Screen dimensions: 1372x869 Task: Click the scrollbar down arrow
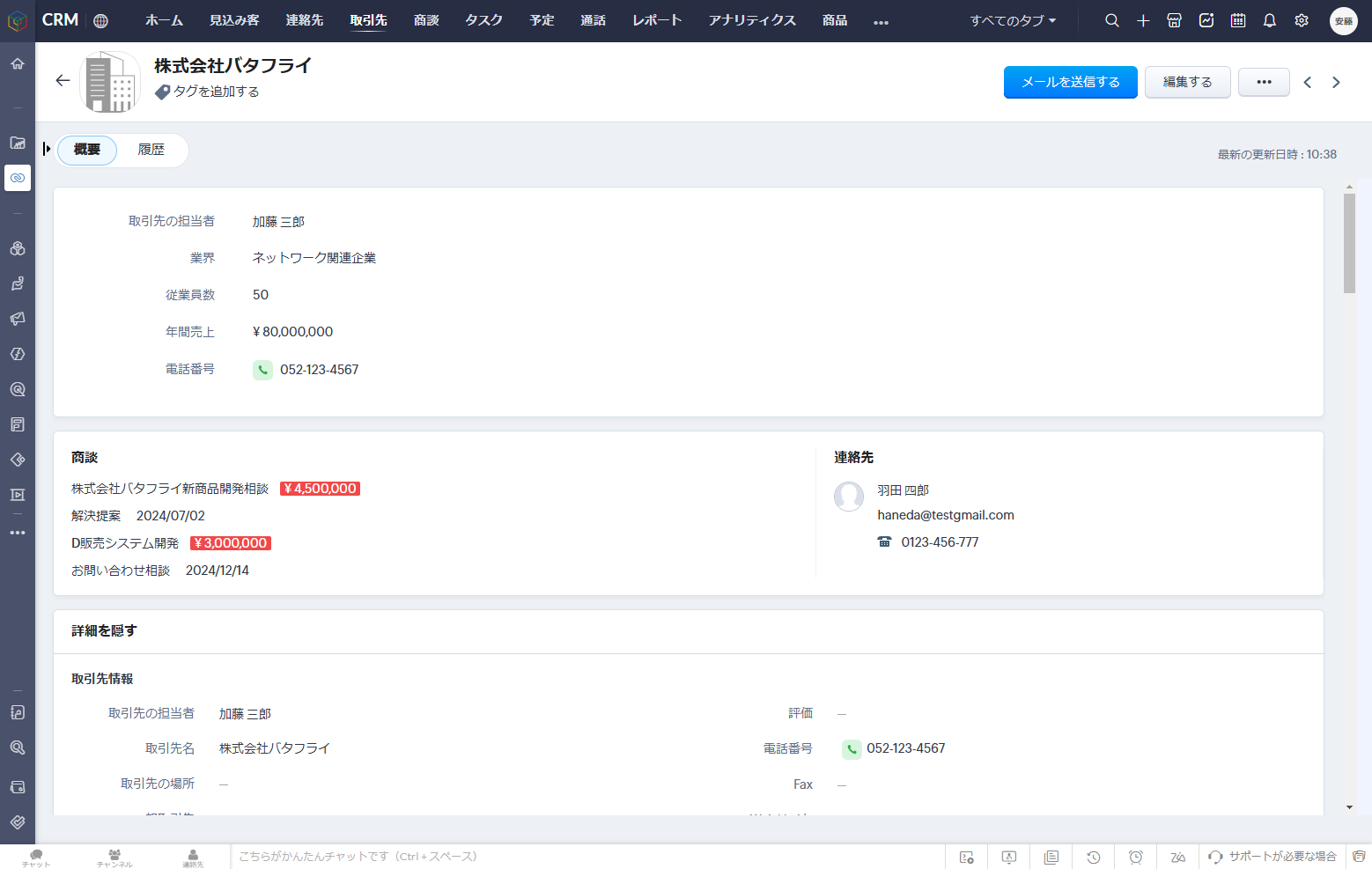pyautogui.click(x=1349, y=807)
